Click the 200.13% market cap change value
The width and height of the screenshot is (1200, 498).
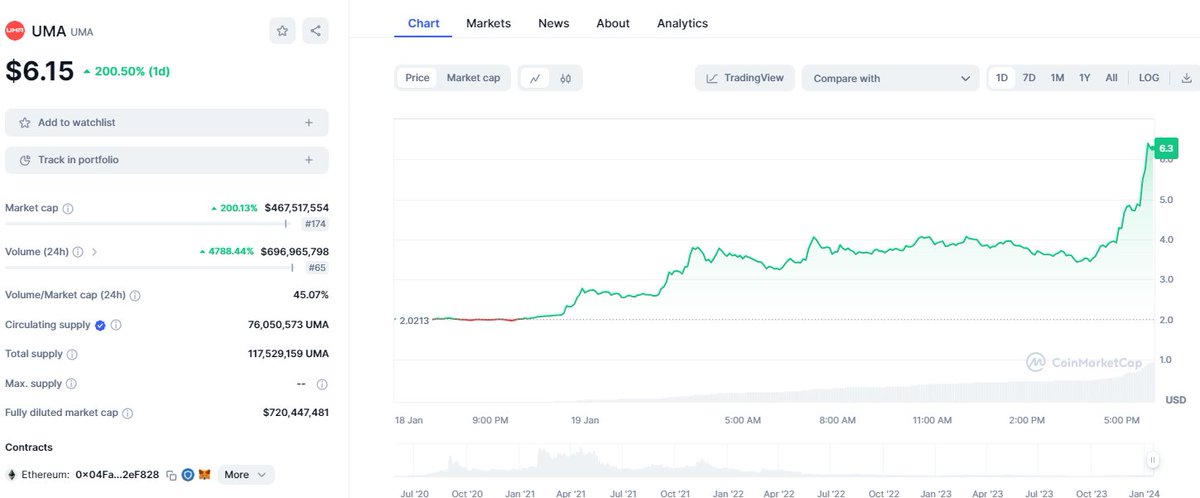click(233, 208)
